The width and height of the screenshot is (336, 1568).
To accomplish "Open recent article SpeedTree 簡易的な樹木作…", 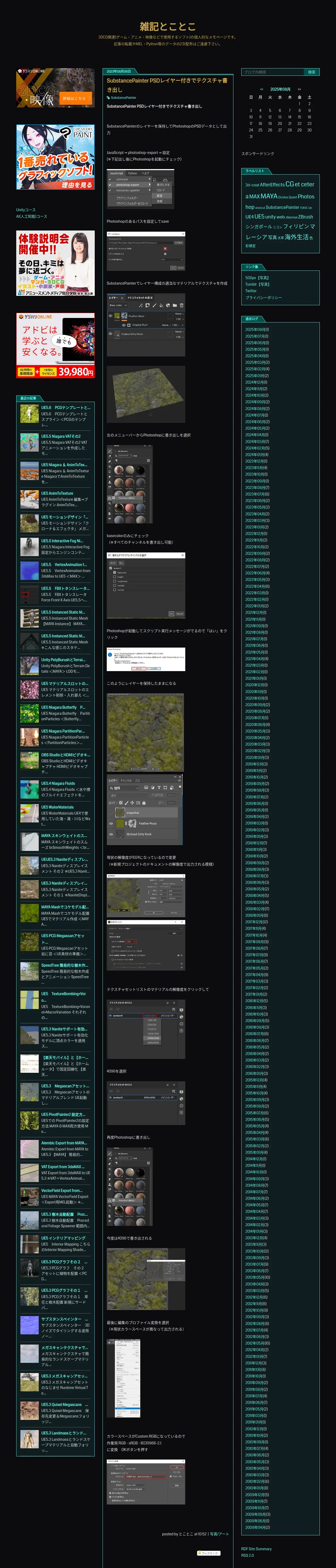I will click(65, 965).
